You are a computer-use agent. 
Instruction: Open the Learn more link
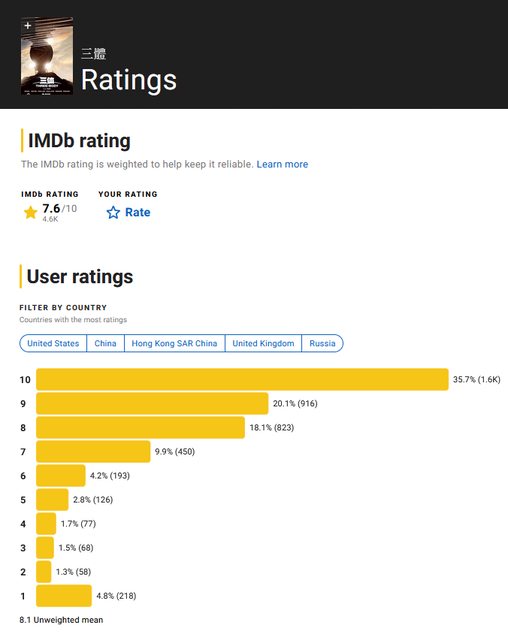(282, 164)
